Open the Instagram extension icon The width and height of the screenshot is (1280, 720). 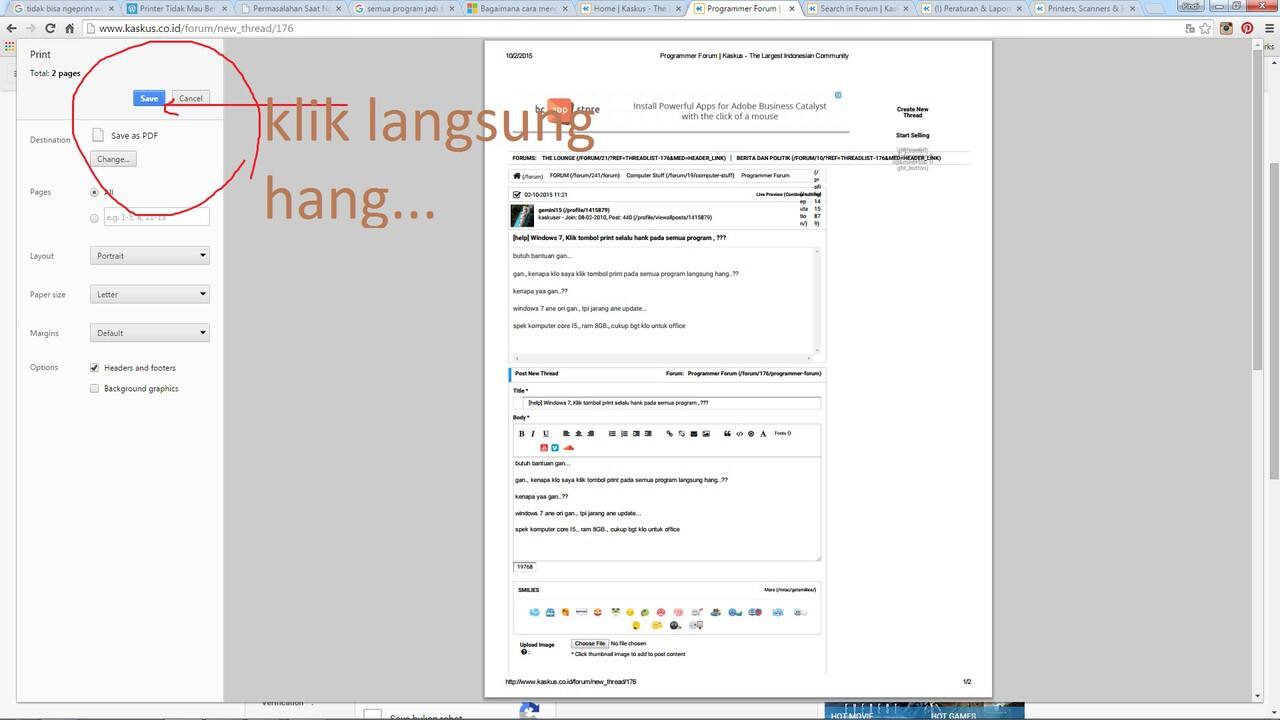1227,28
